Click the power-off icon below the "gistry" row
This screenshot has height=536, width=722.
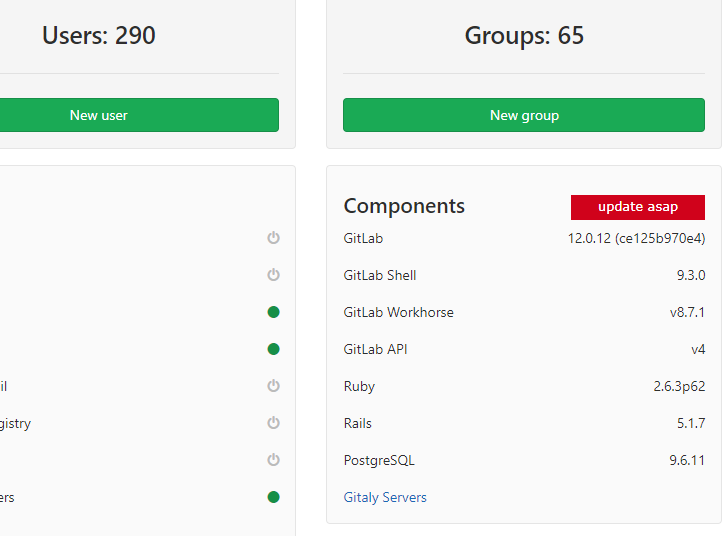click(x=273, y=460)
